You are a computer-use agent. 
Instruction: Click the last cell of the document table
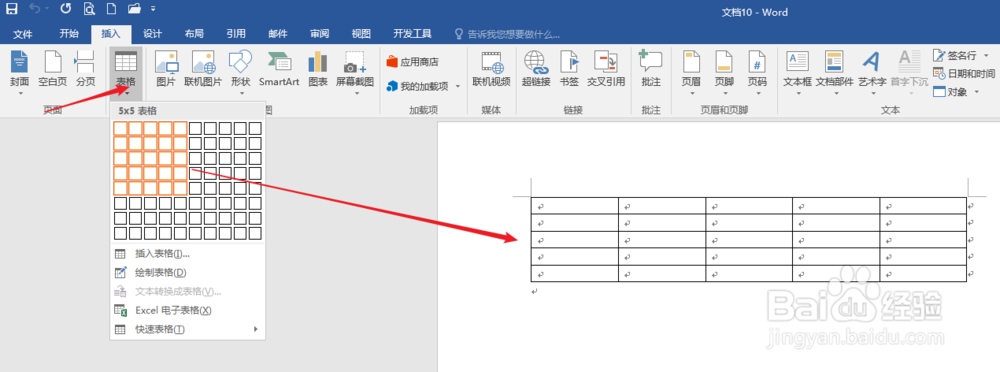(x=923, y=273)
